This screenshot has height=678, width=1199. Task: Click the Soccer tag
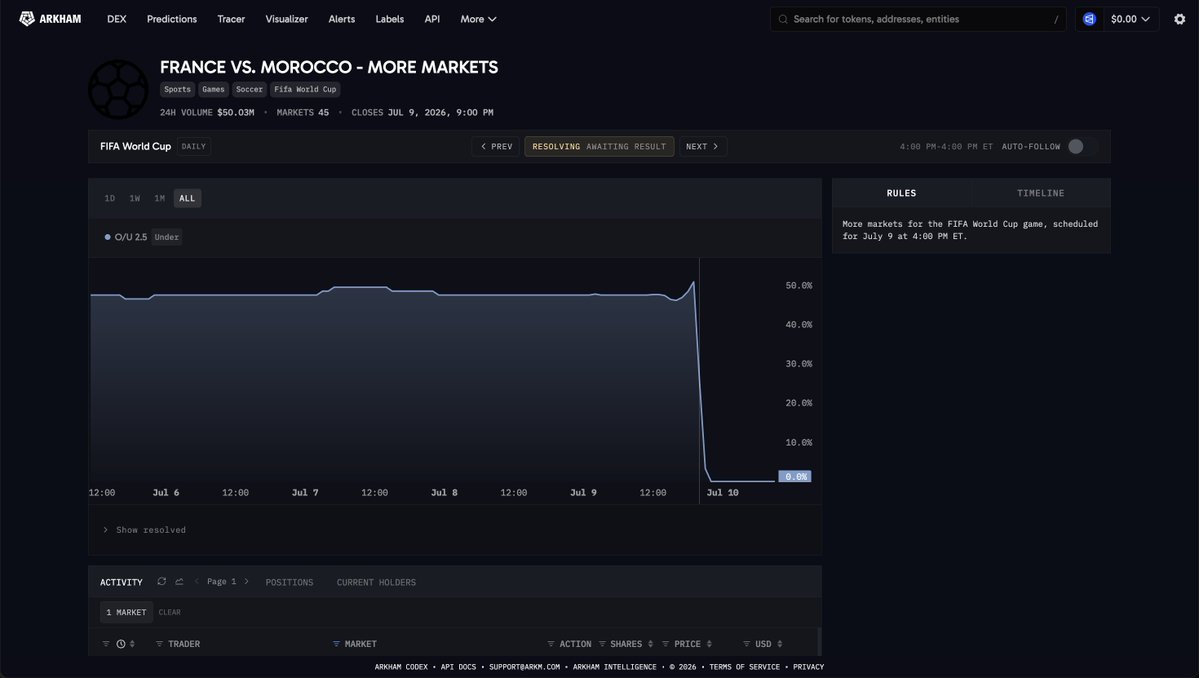[x=249, y=89]
